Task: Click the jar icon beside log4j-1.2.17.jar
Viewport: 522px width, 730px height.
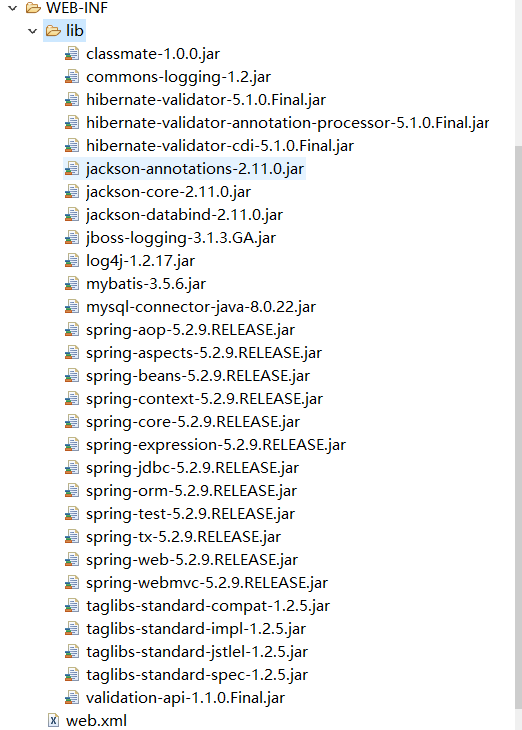Action: [x=72, y=261]
